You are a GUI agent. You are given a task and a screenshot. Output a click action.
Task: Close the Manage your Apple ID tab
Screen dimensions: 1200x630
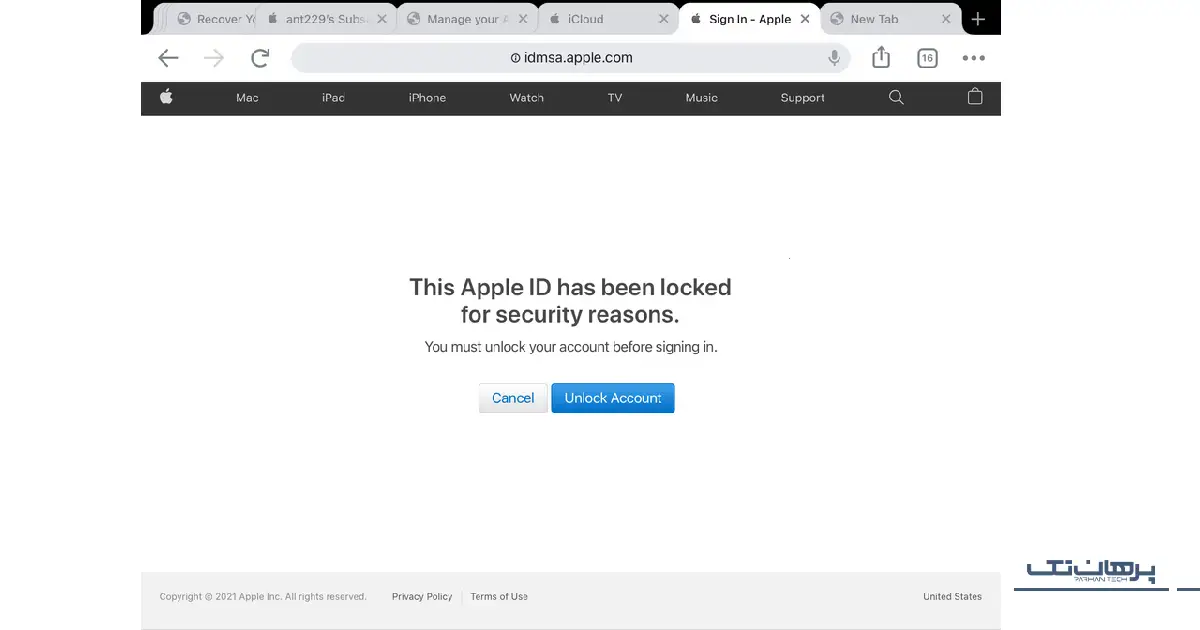(522, 19)
